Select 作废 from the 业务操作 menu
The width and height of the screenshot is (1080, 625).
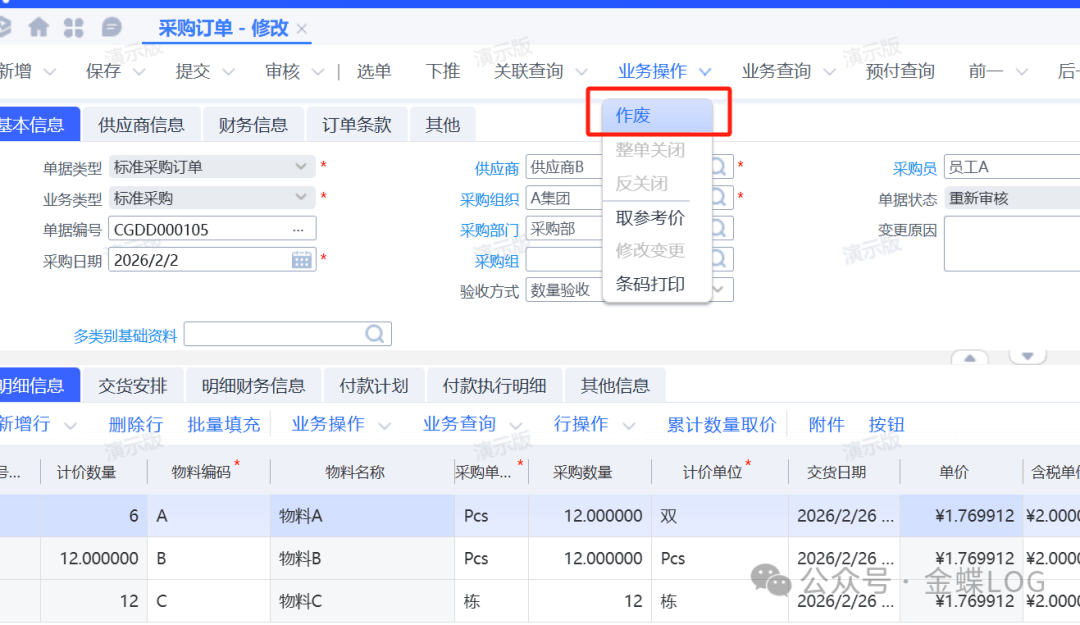pos(633,116)
